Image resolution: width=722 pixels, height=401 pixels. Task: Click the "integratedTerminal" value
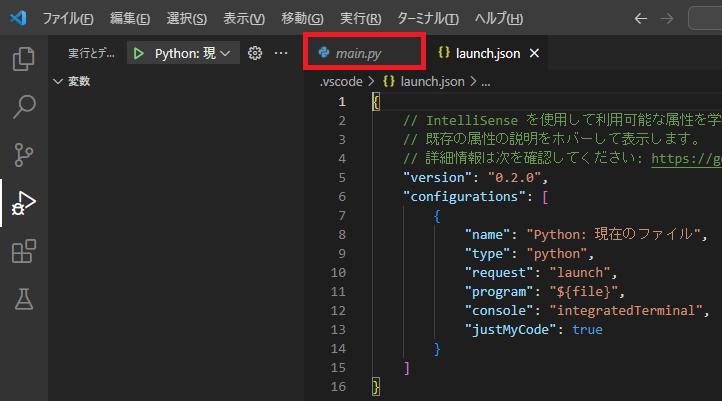[626, 311]
